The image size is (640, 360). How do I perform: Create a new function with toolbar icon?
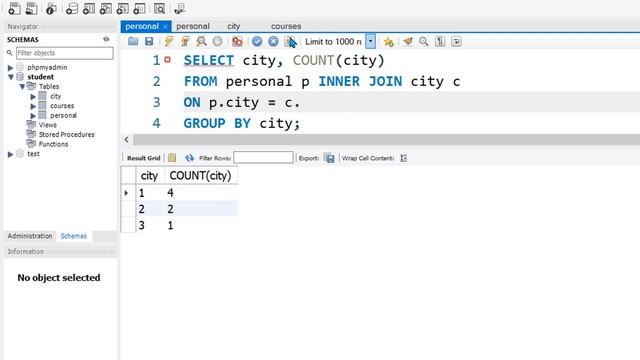139,9
